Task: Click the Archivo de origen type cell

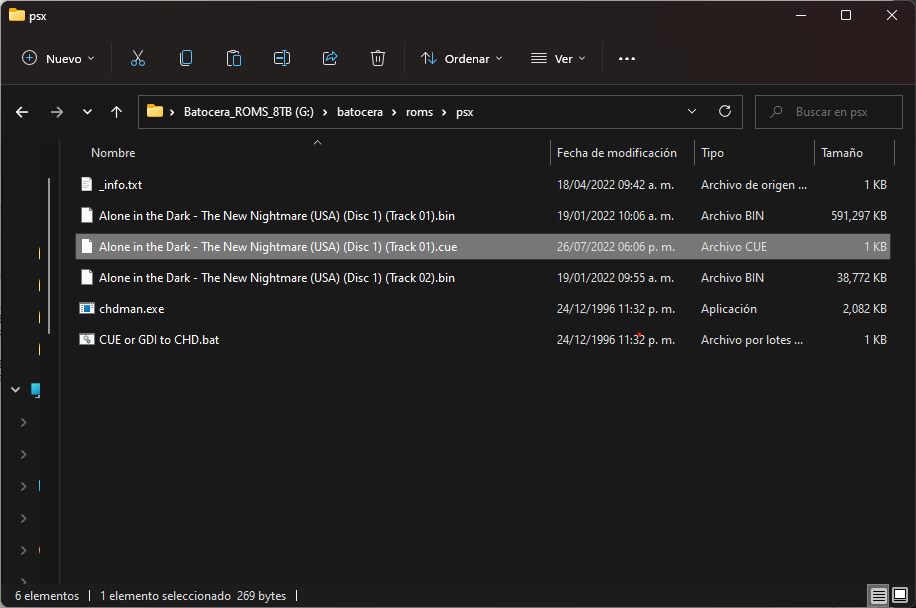Action: coord(754,185)
